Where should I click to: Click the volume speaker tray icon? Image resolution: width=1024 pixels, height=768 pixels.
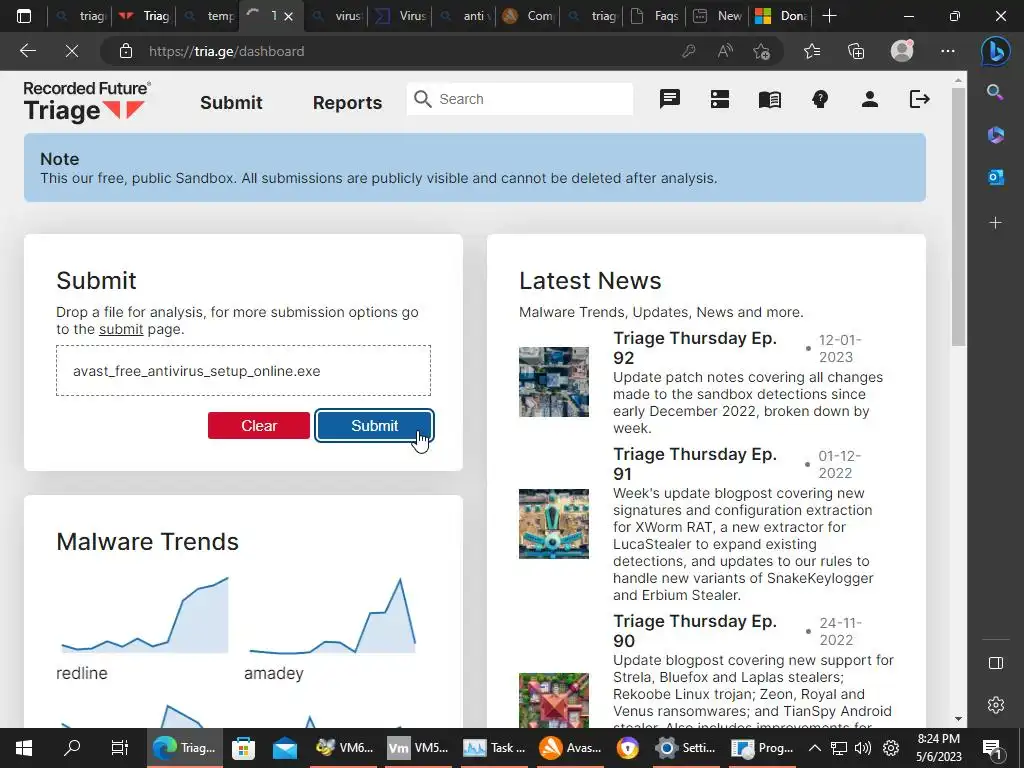click(863, 748)
